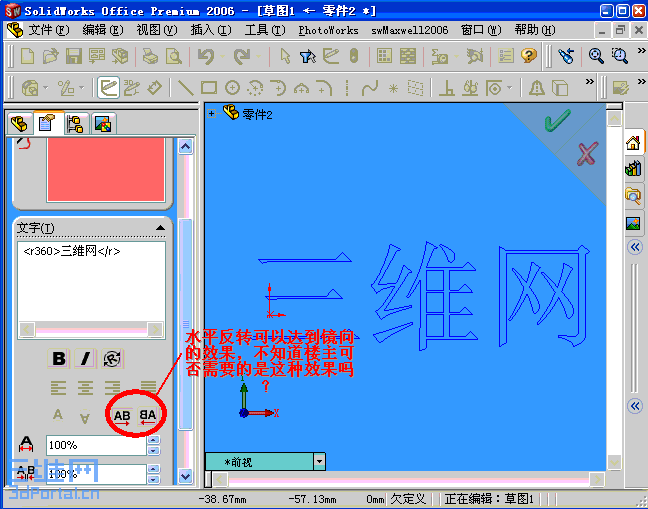Screen dimensions: 648x509
Task: Select the Line sketch tool
Action: pyautogui.click(x=185, y=88)
